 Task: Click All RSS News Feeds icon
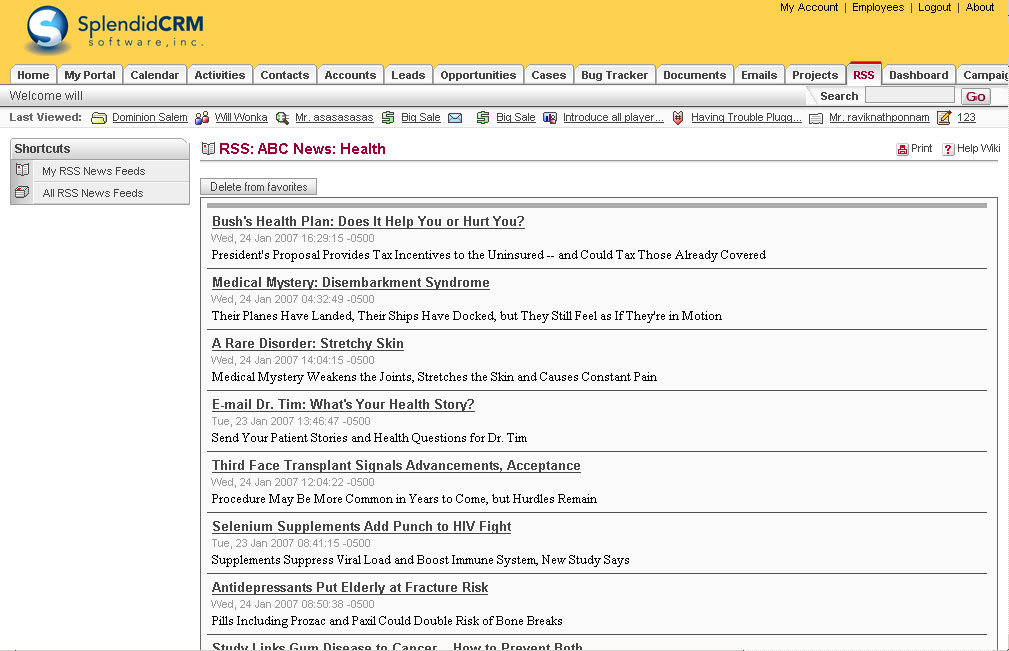pyautogui.click(x=23, y=193)
